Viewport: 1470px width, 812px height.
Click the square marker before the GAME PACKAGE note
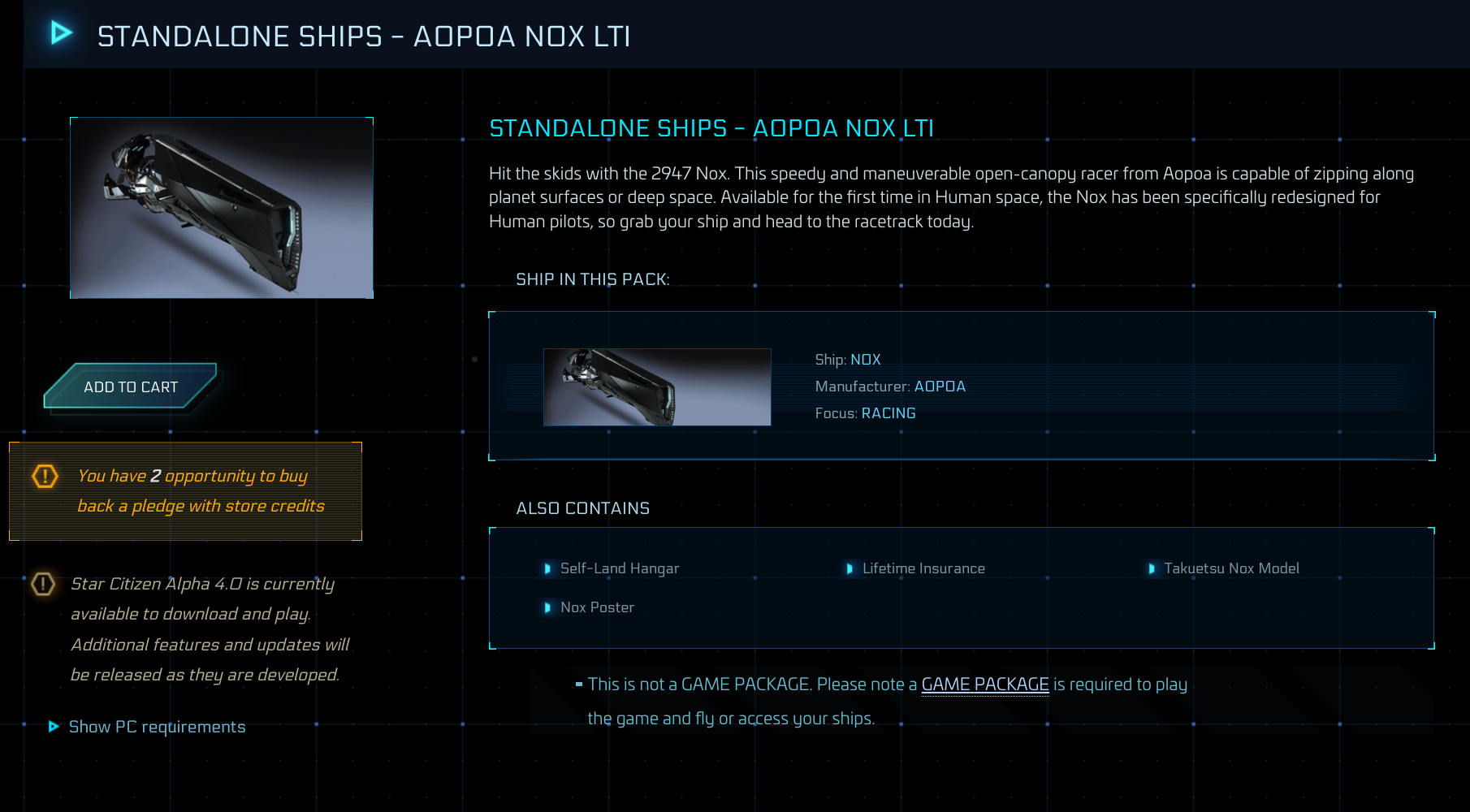coord(578,682)
